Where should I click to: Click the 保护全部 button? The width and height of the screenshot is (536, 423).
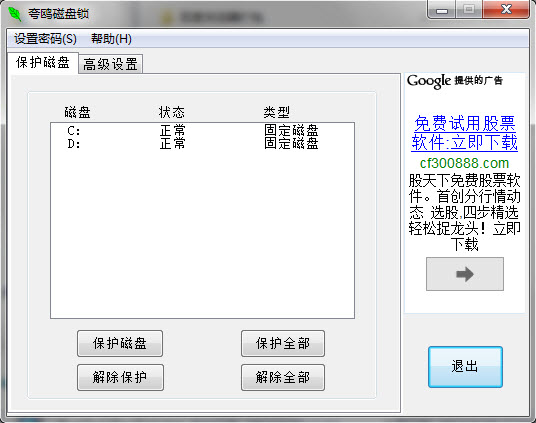coord(283,343)
